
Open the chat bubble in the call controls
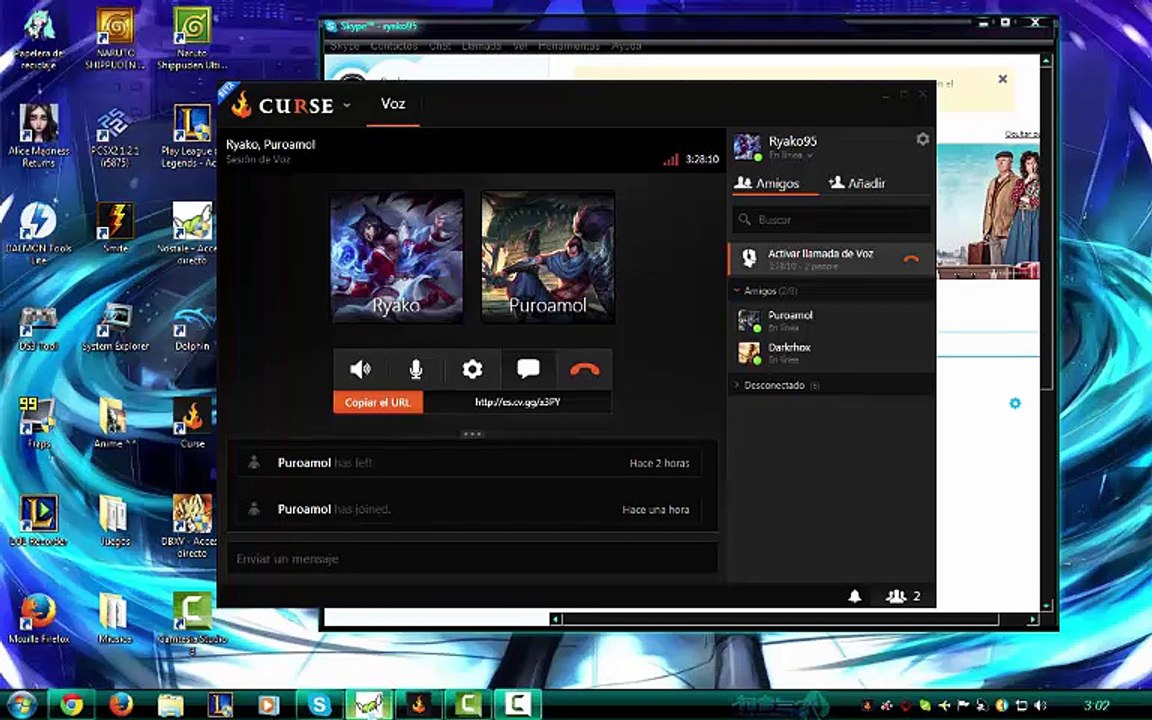click(x=528, y=369)
